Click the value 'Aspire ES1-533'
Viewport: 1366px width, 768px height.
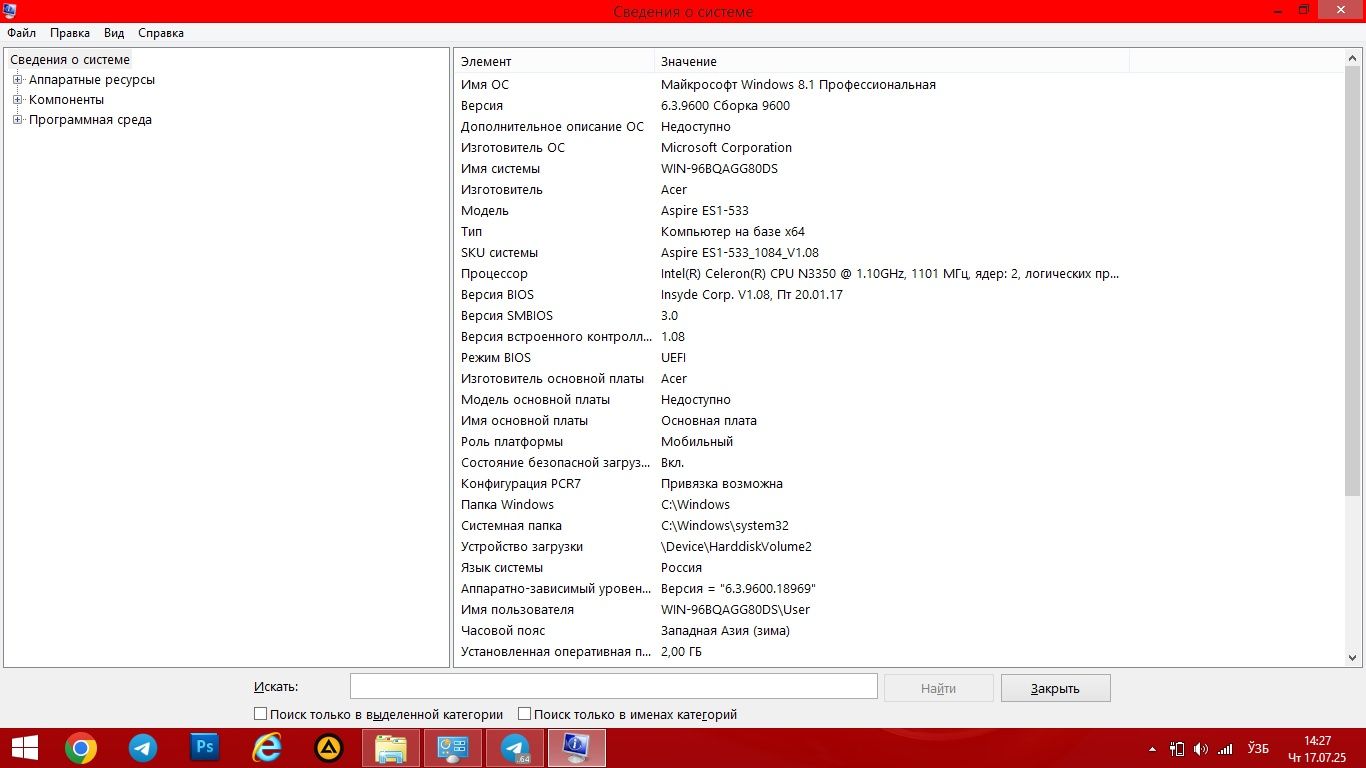pyautogui.click(x=704, y=211)
